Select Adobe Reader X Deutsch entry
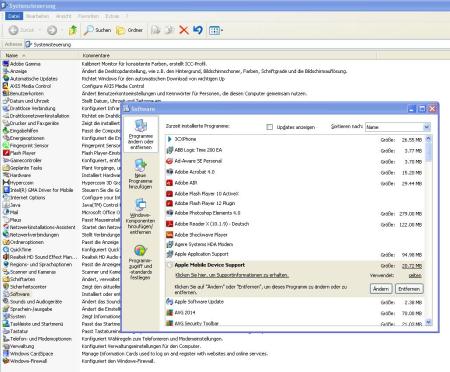 point(295,224)
